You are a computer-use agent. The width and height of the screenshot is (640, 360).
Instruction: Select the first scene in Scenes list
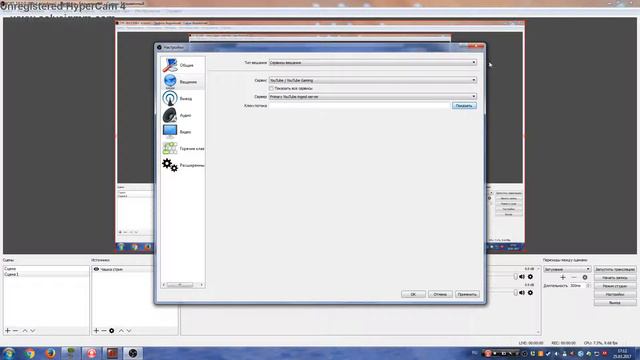tap(46, 269)
